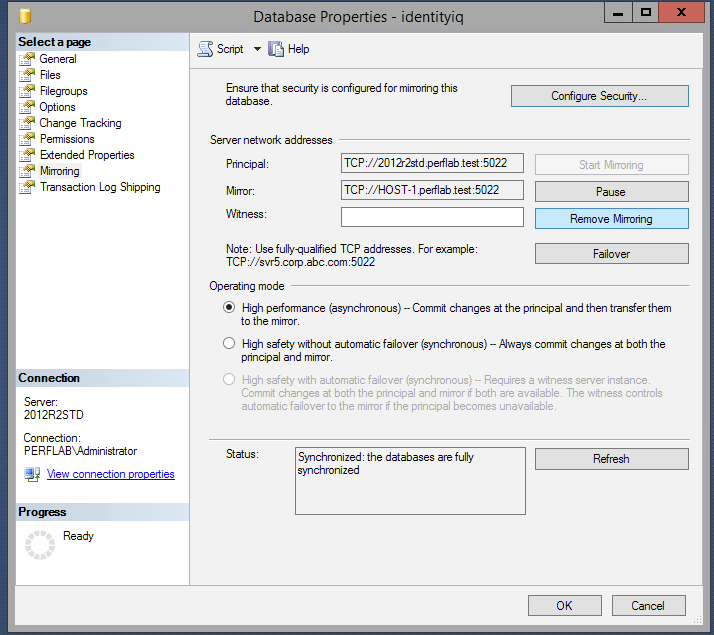
Task: Click the Files page icon
Action: [x=27, y=75]
